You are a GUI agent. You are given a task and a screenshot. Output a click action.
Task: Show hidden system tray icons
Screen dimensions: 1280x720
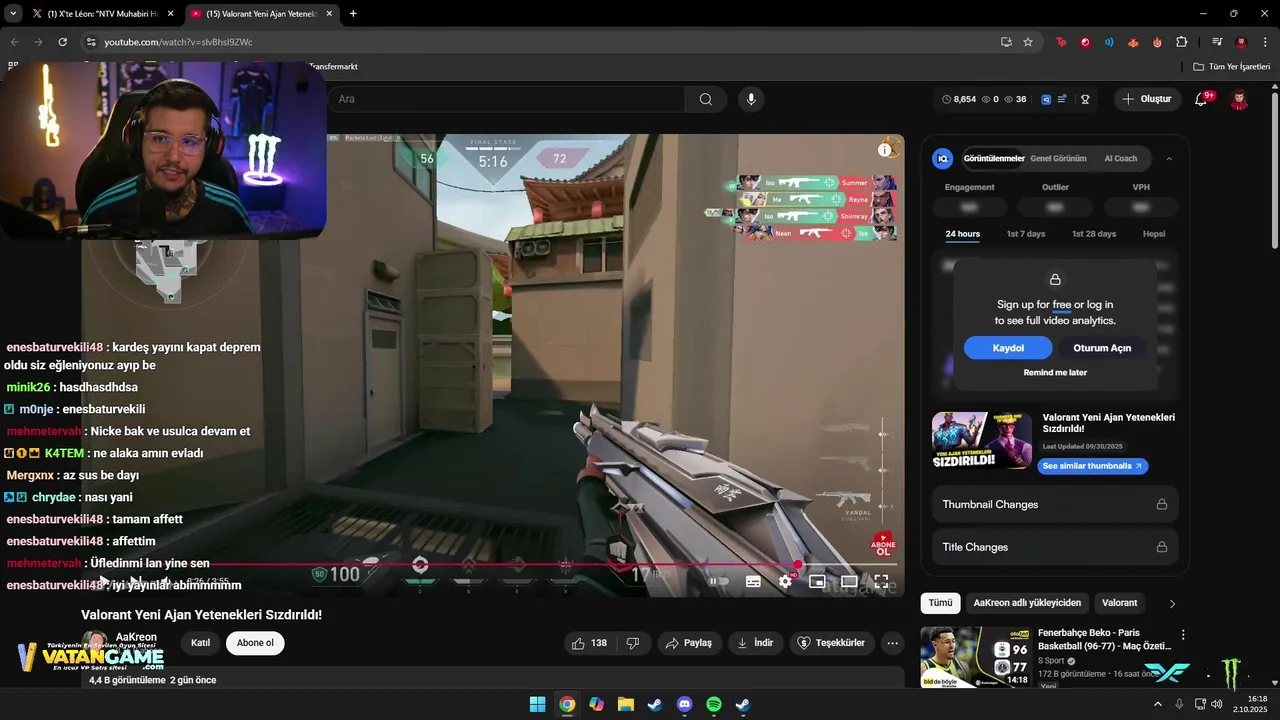pyautogui.click(x=1158, y=704)
